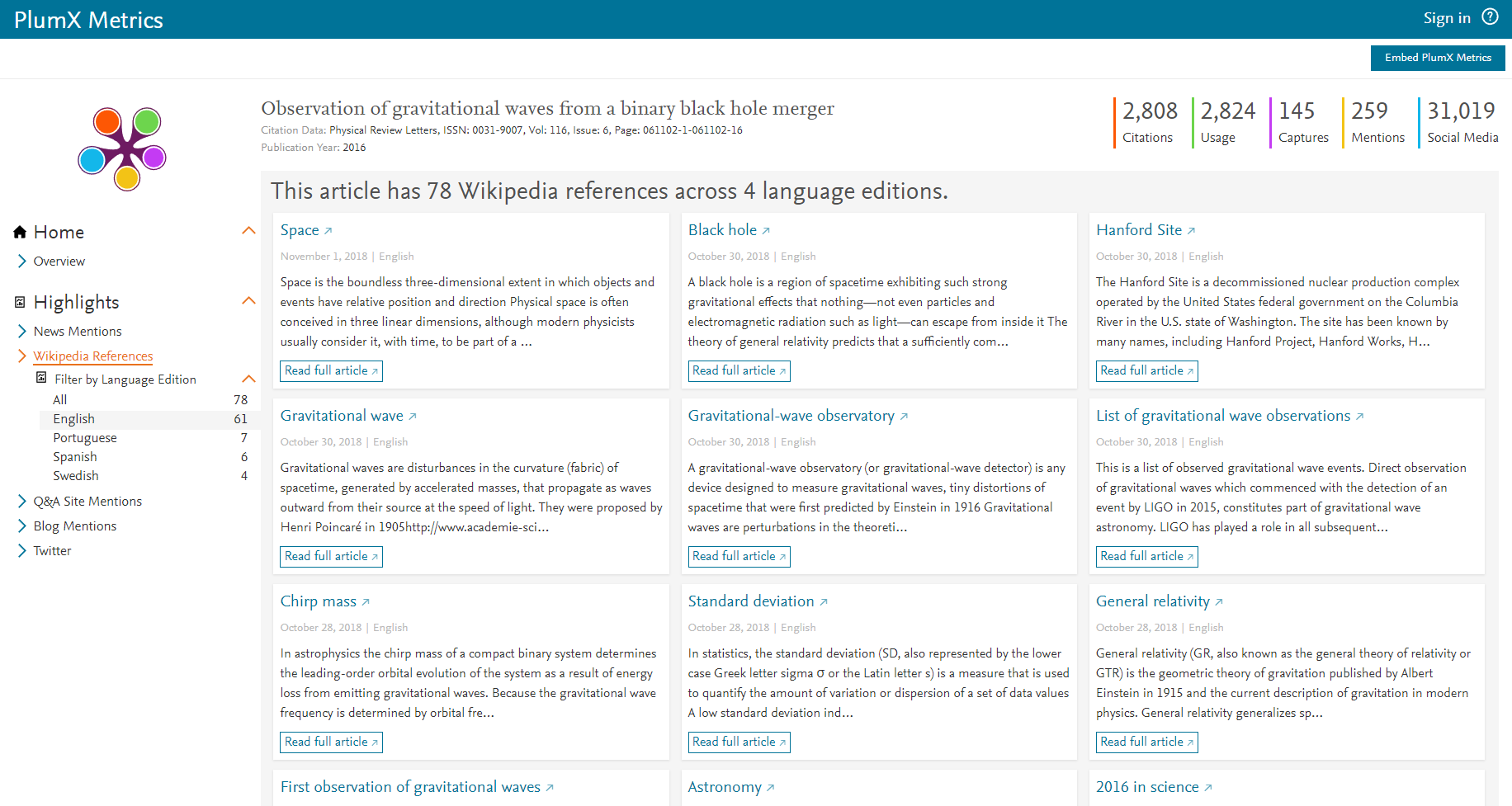Open the News Mentions section
This screenshot has height=806, width=1512.
78,331
